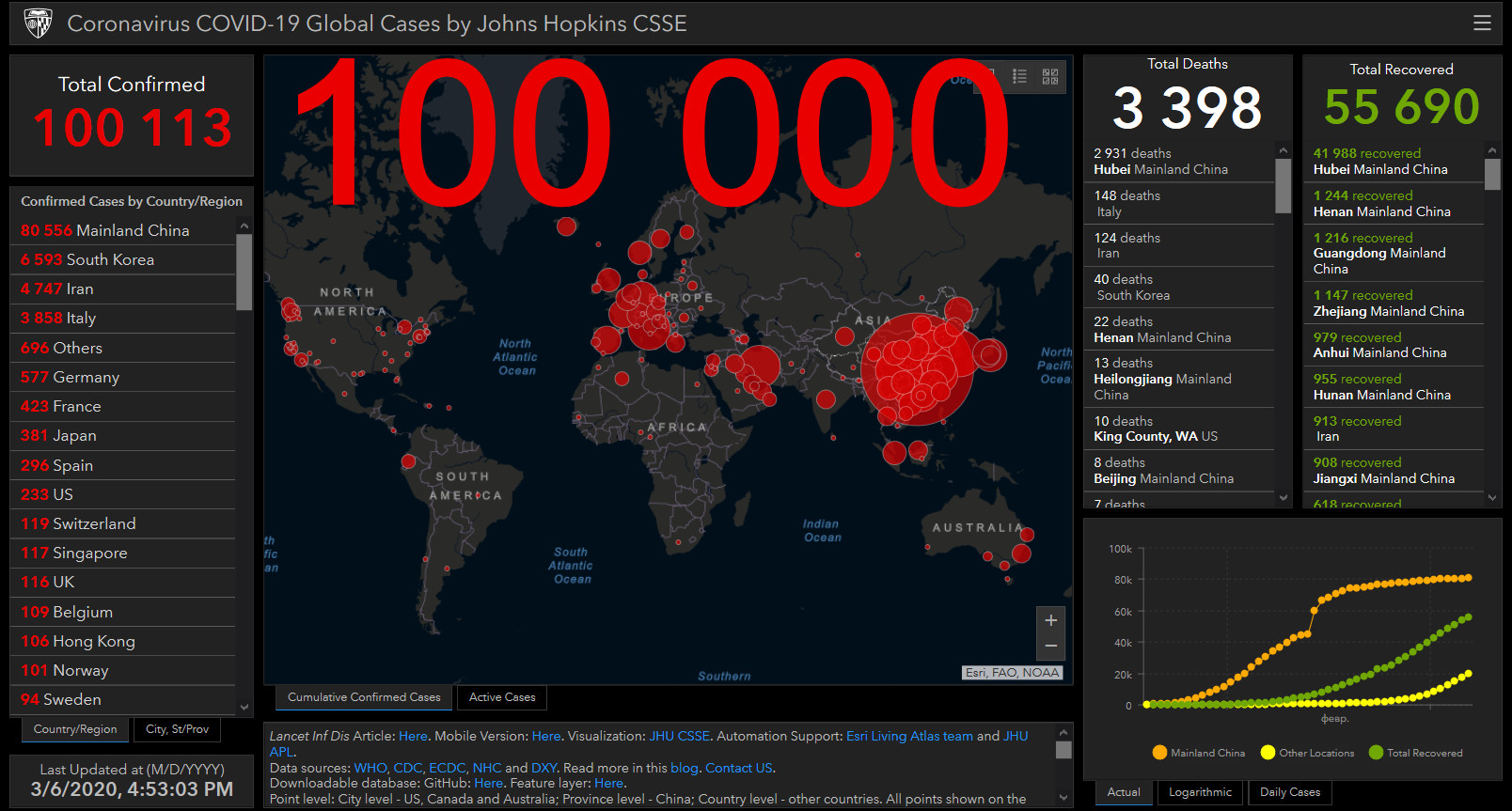Select 423 France row

tap(122, 406)
